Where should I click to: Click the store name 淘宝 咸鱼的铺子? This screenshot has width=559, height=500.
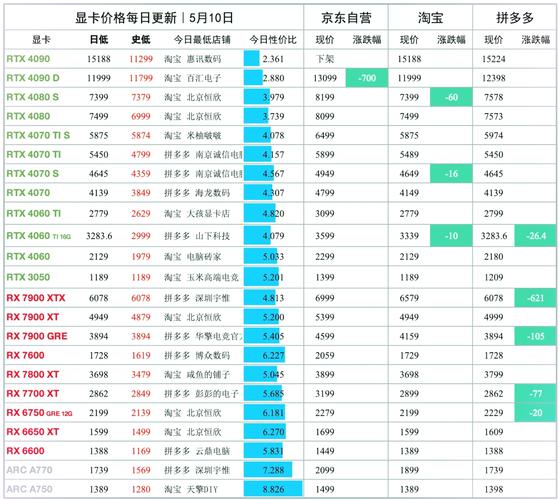[197, 375]
